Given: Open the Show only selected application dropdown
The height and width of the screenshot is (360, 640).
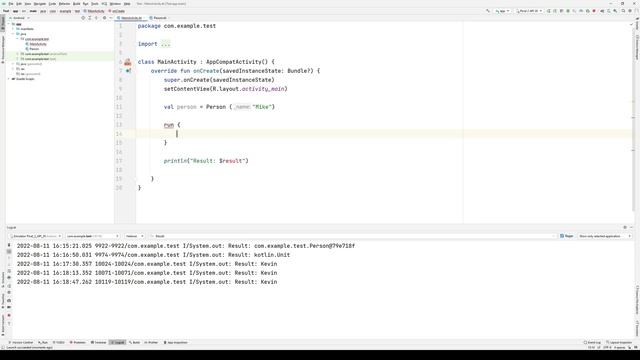Looking at the screenshot, I should [605, 236].
